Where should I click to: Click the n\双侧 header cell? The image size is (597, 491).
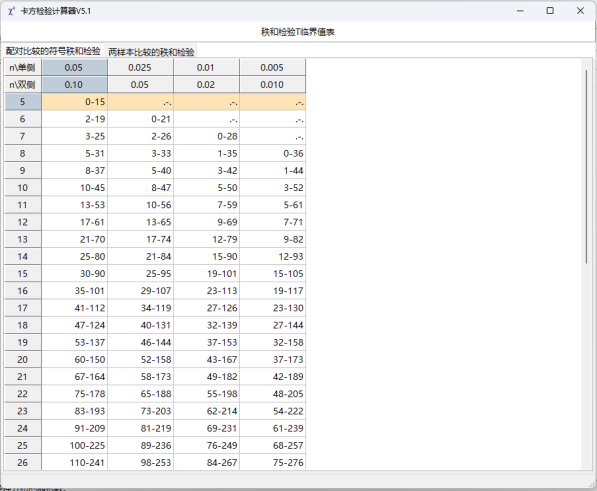click(23, 84)
